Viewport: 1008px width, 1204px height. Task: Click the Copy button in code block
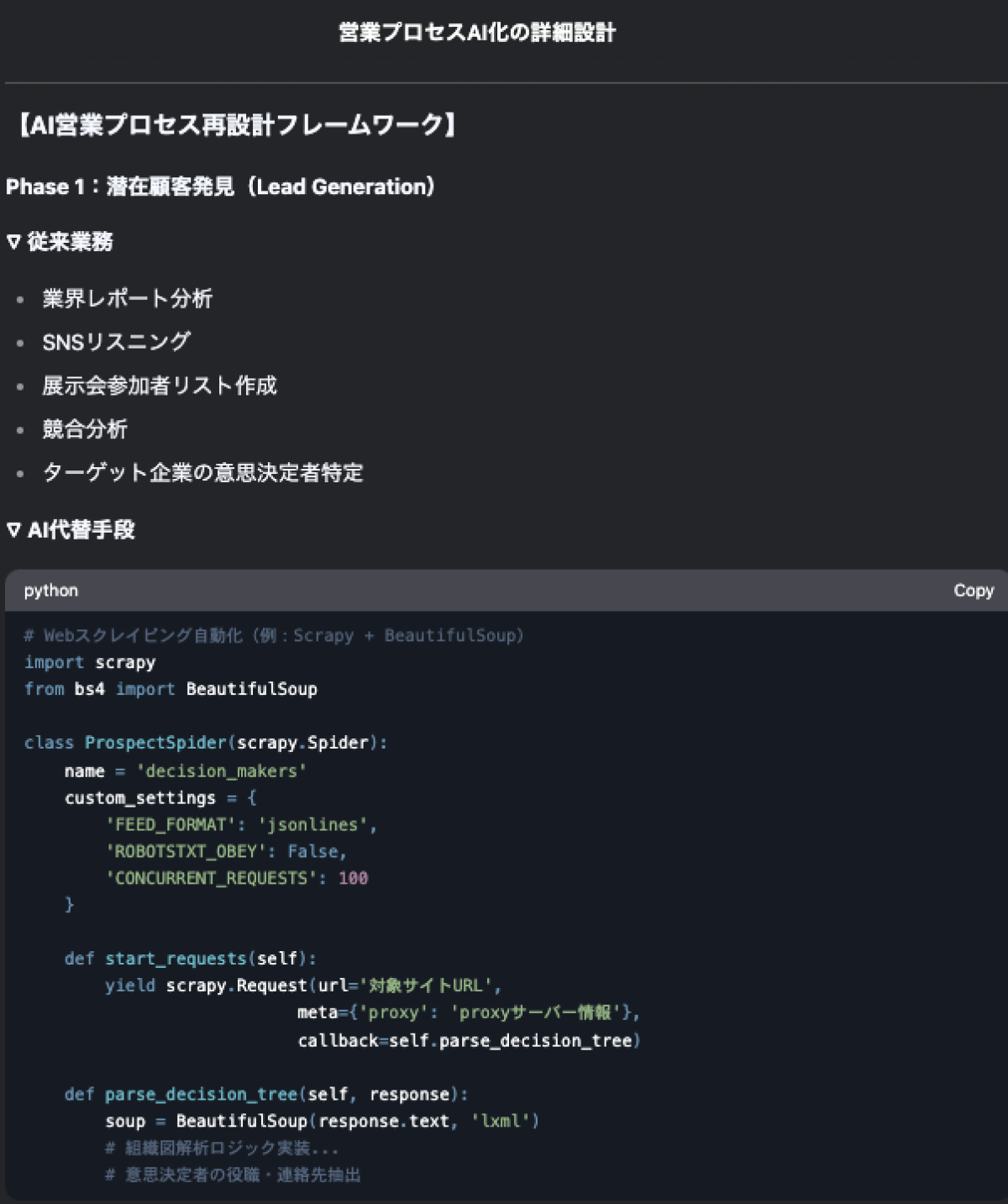coord(973,591)
